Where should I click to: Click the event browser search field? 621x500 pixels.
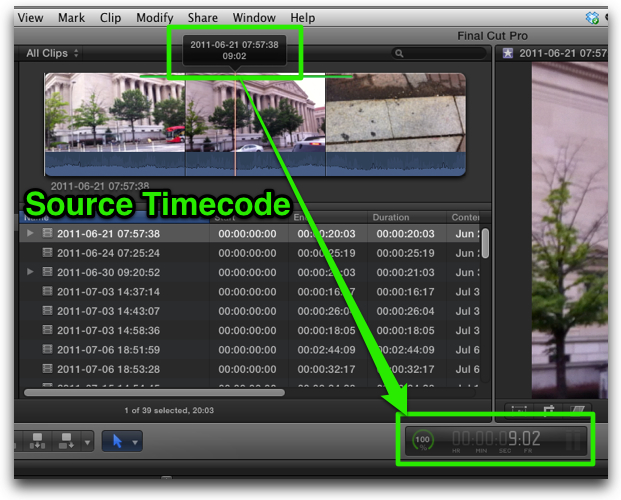pyautogui.click(x=438, y=53)
